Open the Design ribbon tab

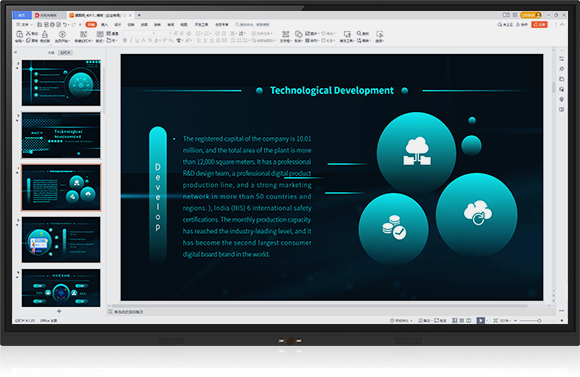[x=118, y=24]
